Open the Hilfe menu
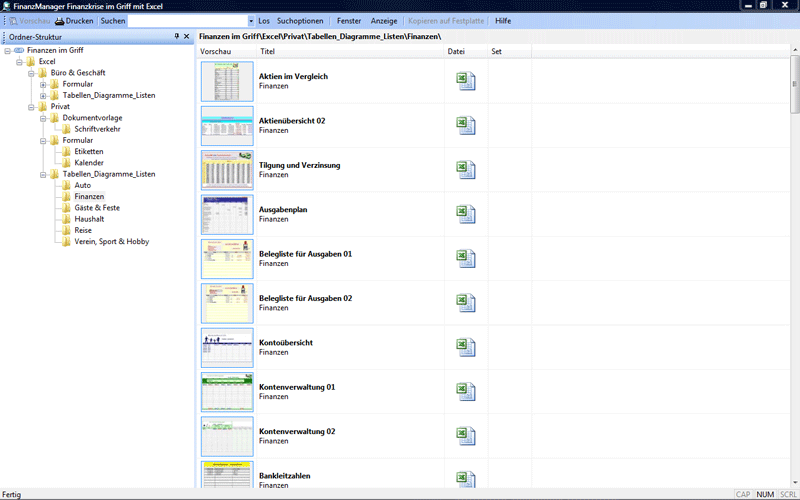This screenshot has height=500, width=800. pyautogui.click(x=503, y=21)
